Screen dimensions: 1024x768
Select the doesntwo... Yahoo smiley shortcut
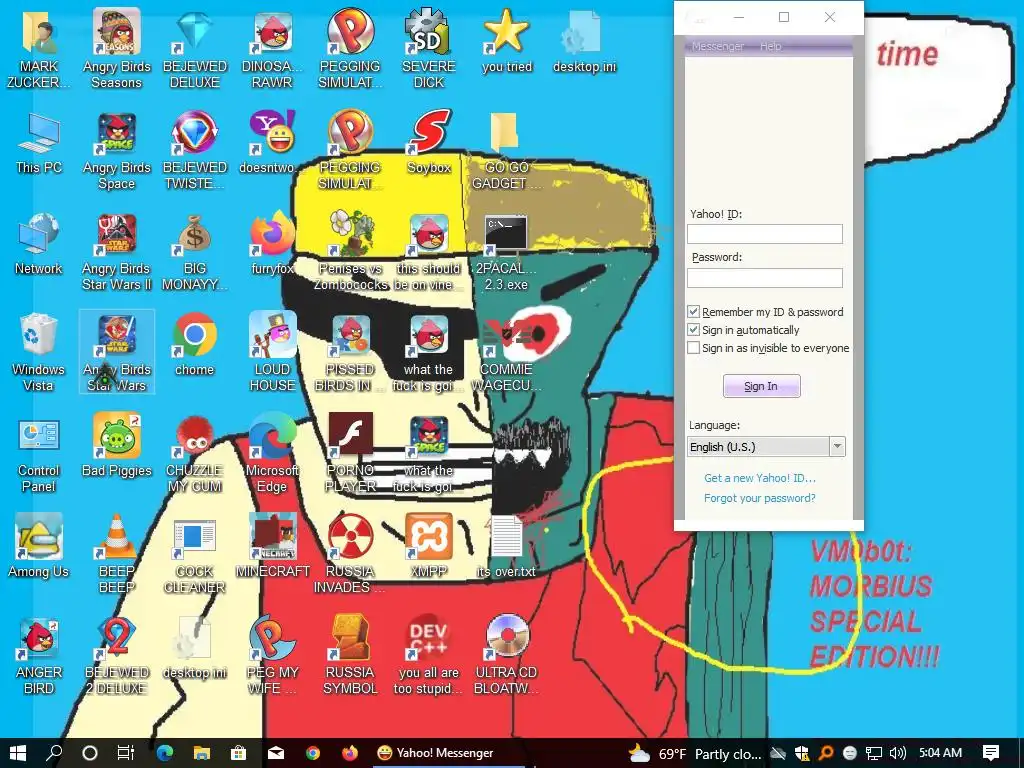272,143
